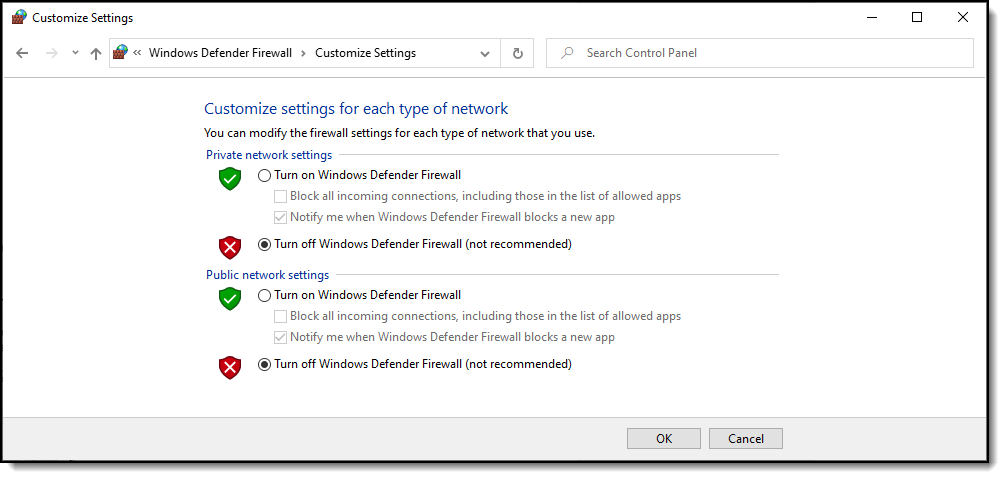Click the Customize Settings breadcrumb

click(365, 53)
